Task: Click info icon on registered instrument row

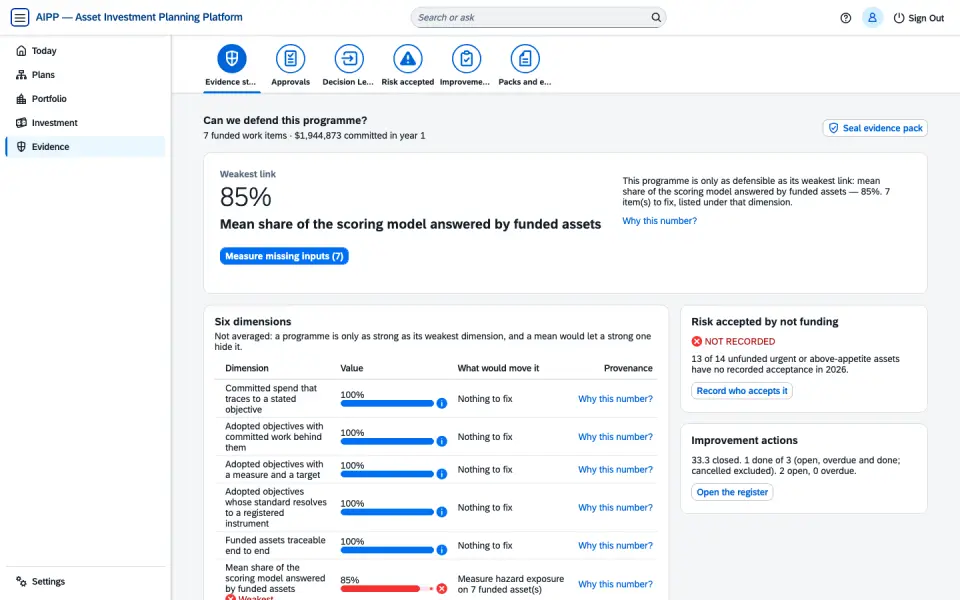Action: pos(441,512)
